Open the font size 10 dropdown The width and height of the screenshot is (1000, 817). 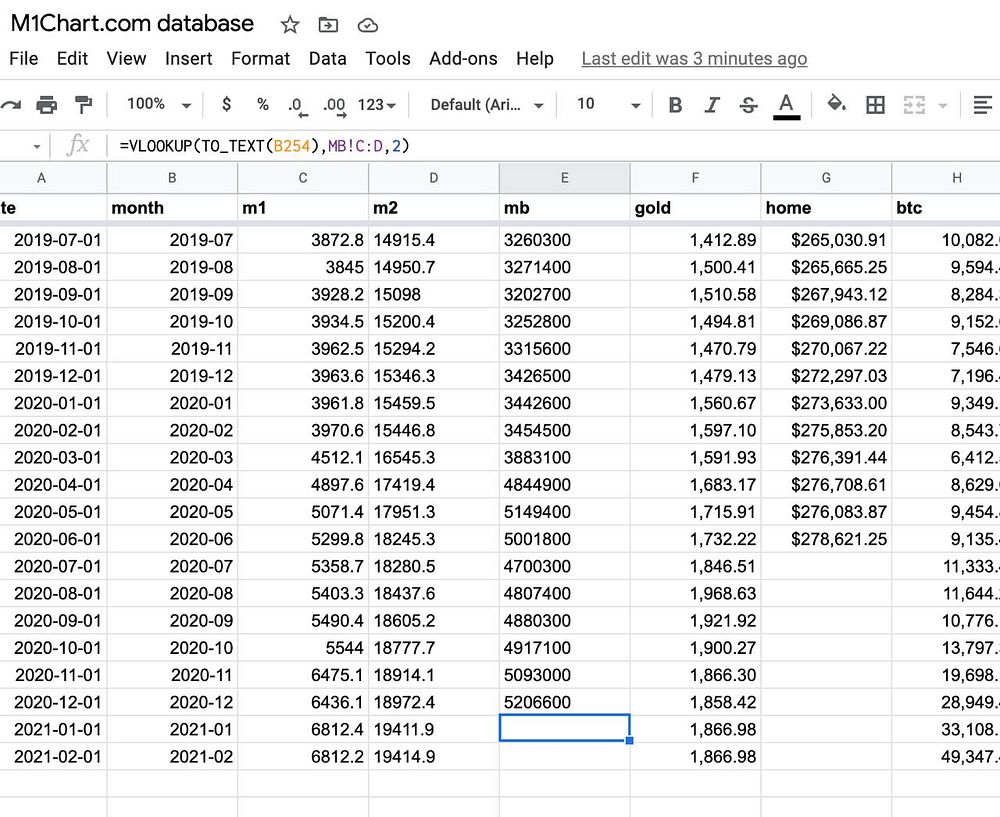(607, 104)
